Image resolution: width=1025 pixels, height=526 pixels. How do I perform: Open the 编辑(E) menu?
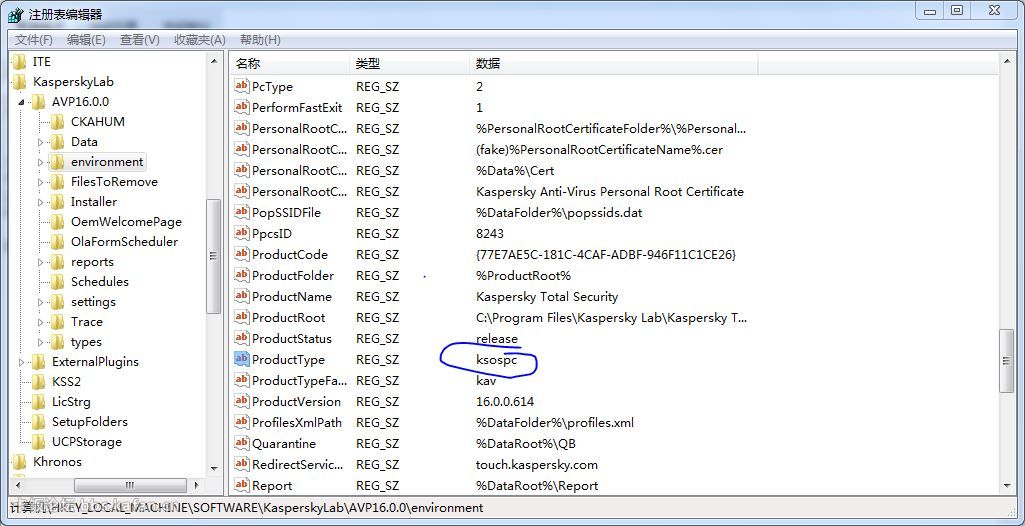pos(86,40)
